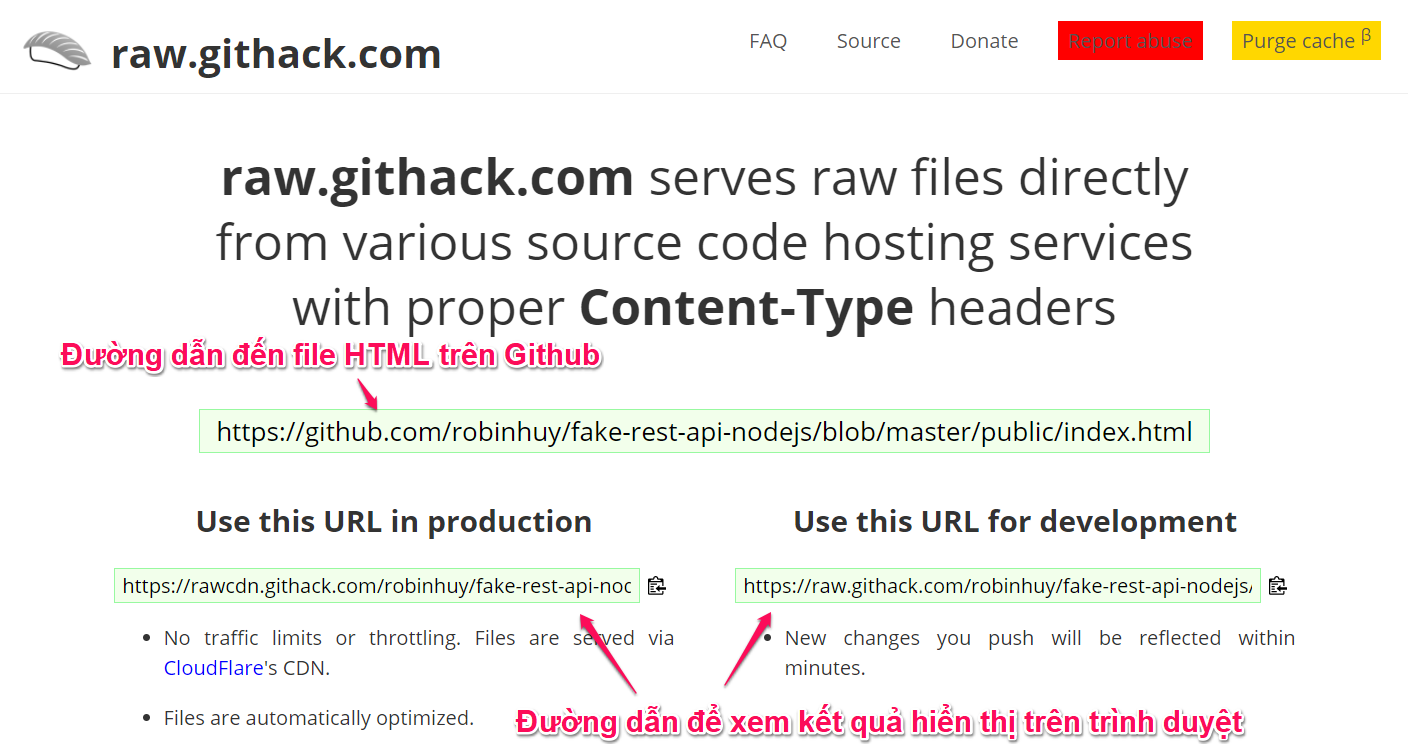1408x752 pixels.
Task: Copy the development URL with clipboard icon
Action: point(1277,586)
